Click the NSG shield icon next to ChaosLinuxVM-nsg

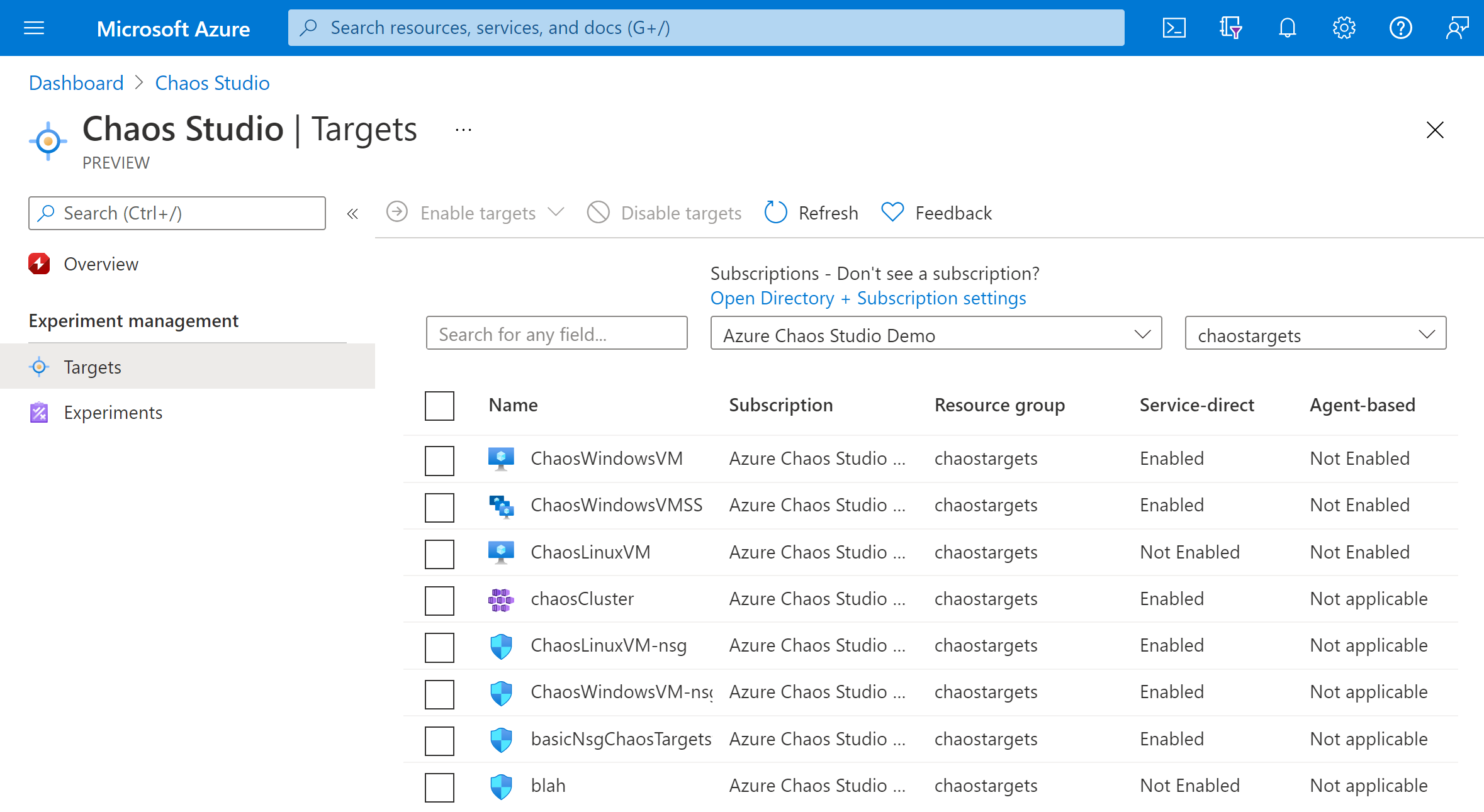(500, 644)
